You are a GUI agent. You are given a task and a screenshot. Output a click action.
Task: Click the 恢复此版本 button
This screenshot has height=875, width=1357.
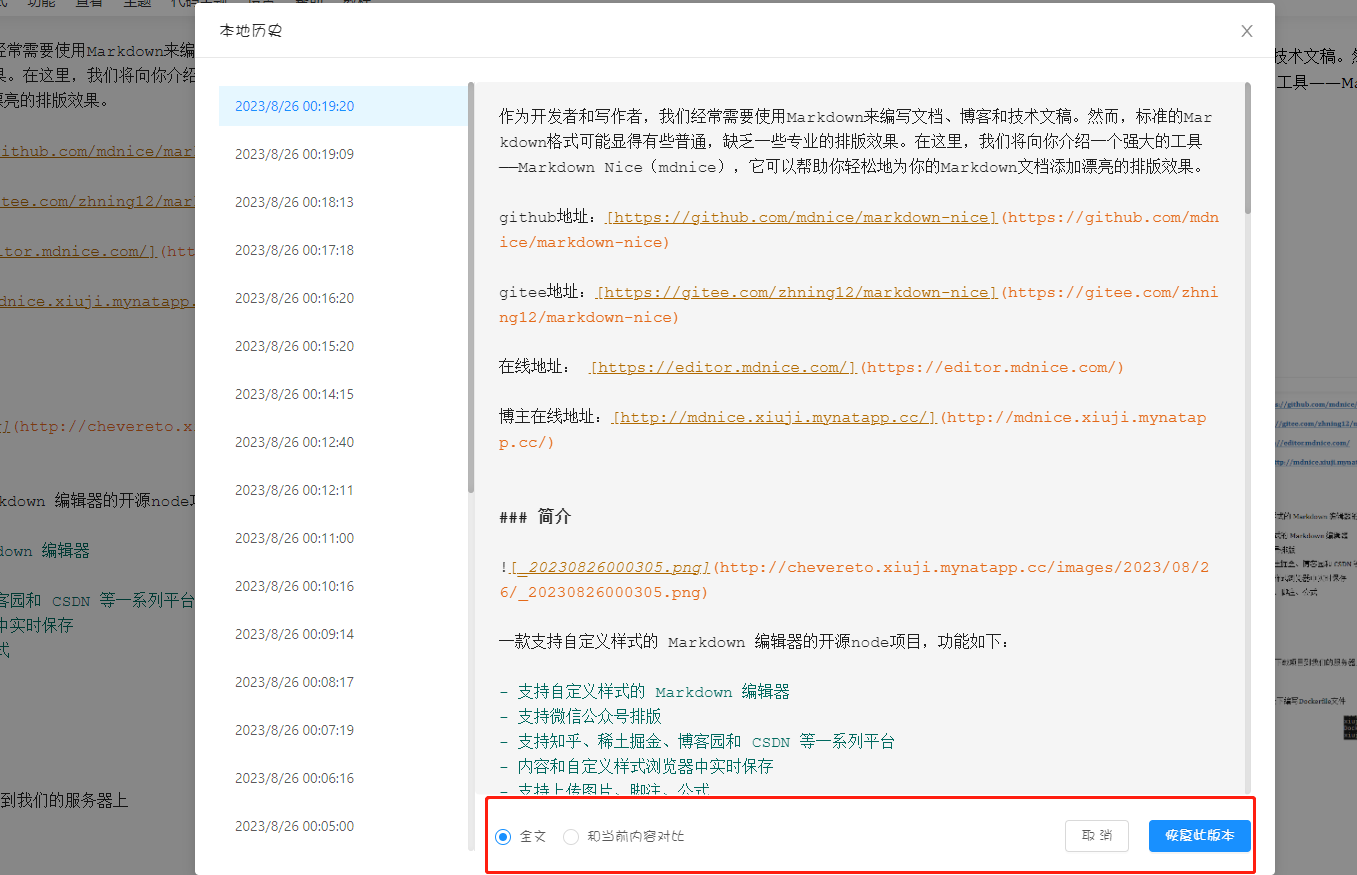[x=1200, y=836]
